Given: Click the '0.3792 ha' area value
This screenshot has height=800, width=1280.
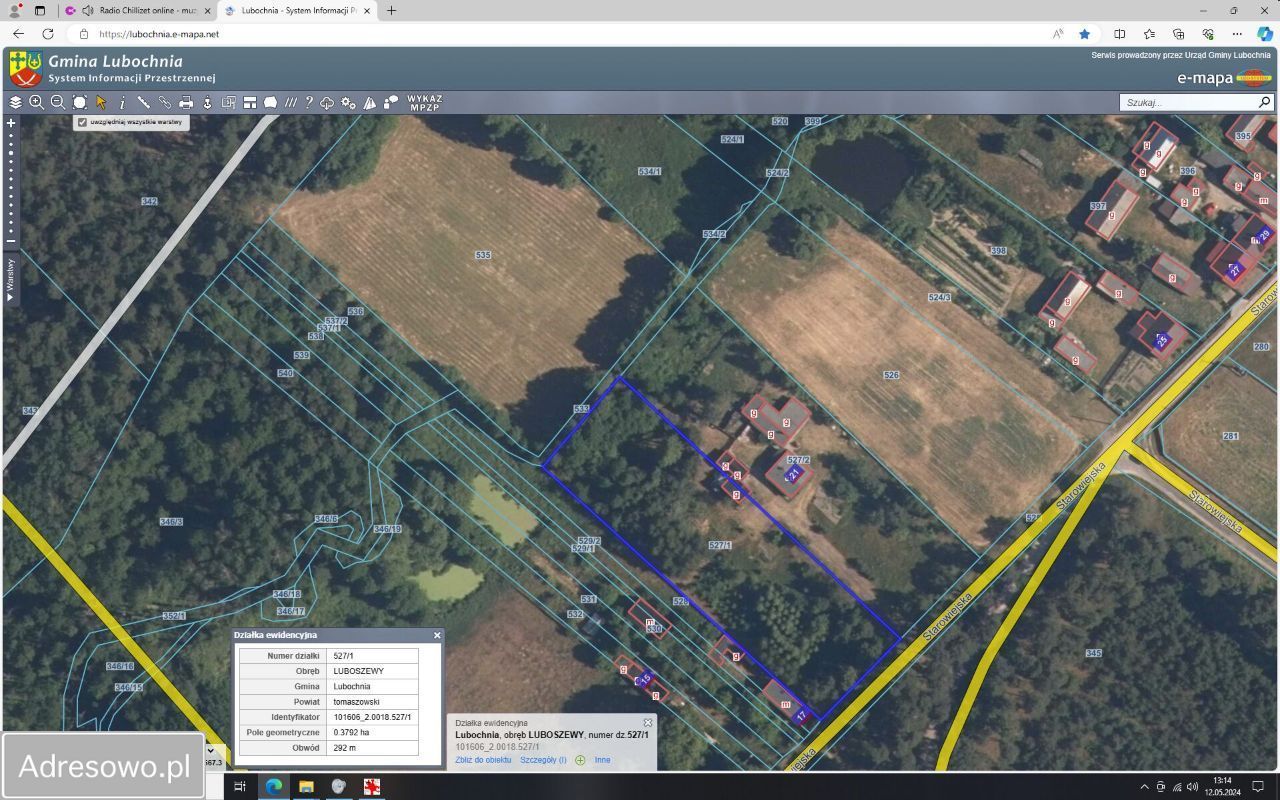Looking at the screenshot, I should coord(372,732).
